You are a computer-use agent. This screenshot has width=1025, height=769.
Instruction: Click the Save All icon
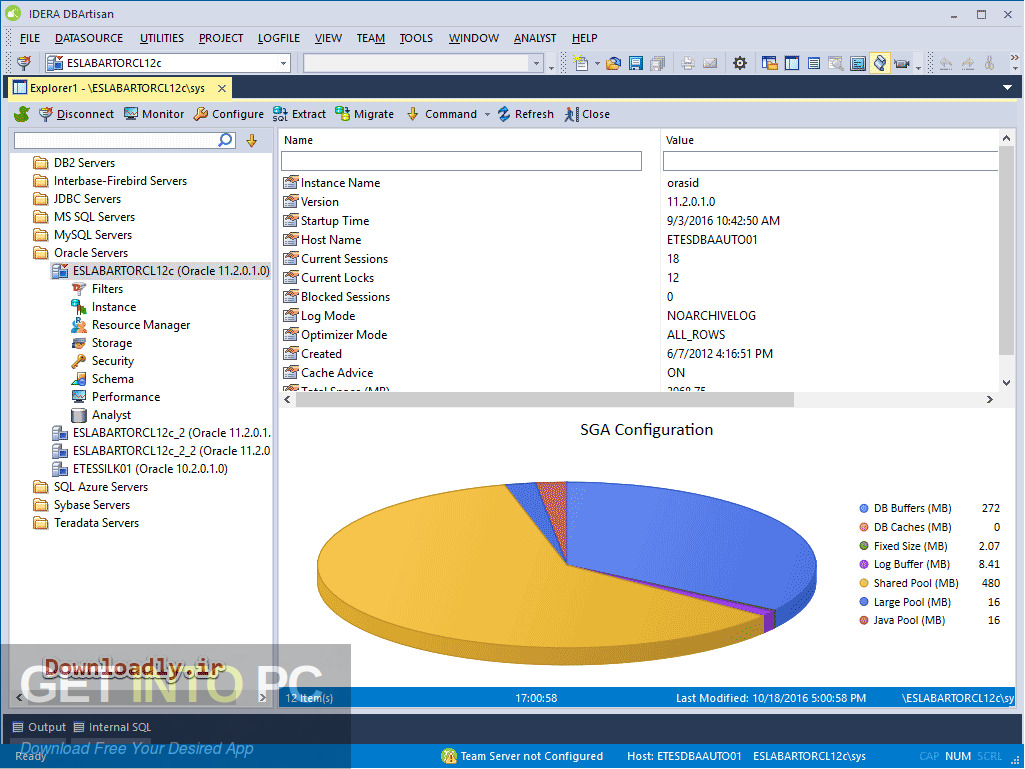[658, 63]
